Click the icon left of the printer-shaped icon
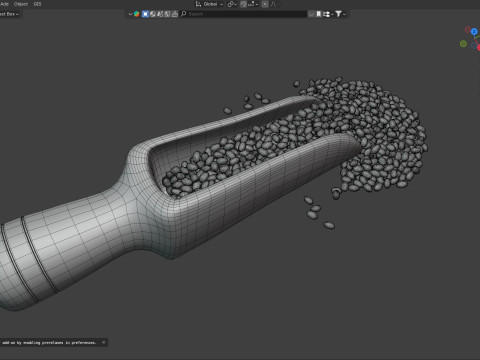Viewport: 480px width, 360px height. point(167,14)
